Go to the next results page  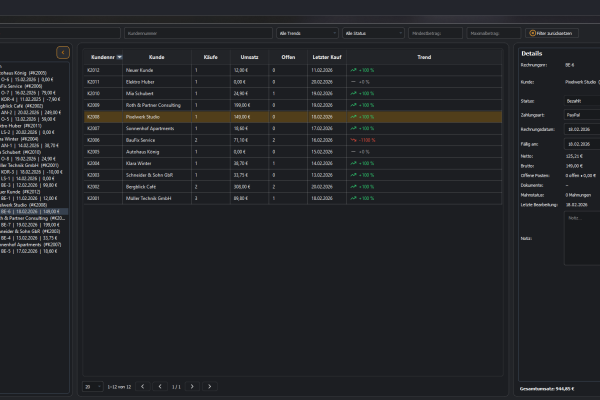coord(192,387)
